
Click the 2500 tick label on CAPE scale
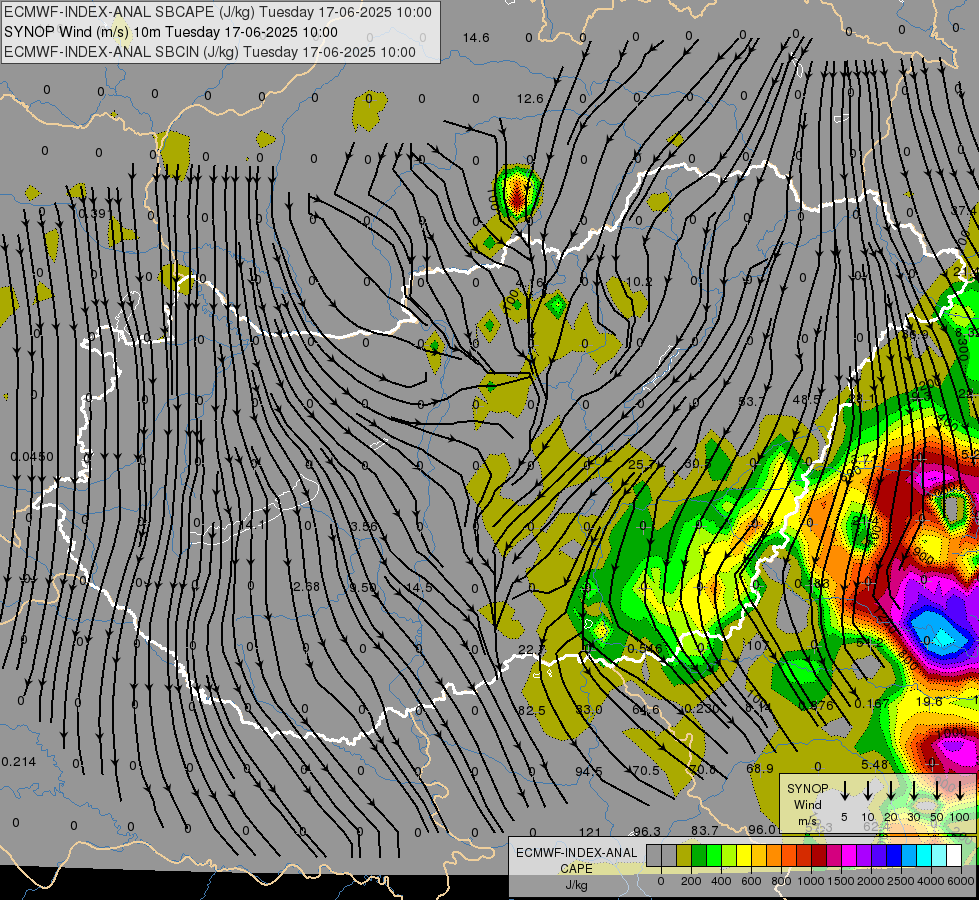pos(900,881)
